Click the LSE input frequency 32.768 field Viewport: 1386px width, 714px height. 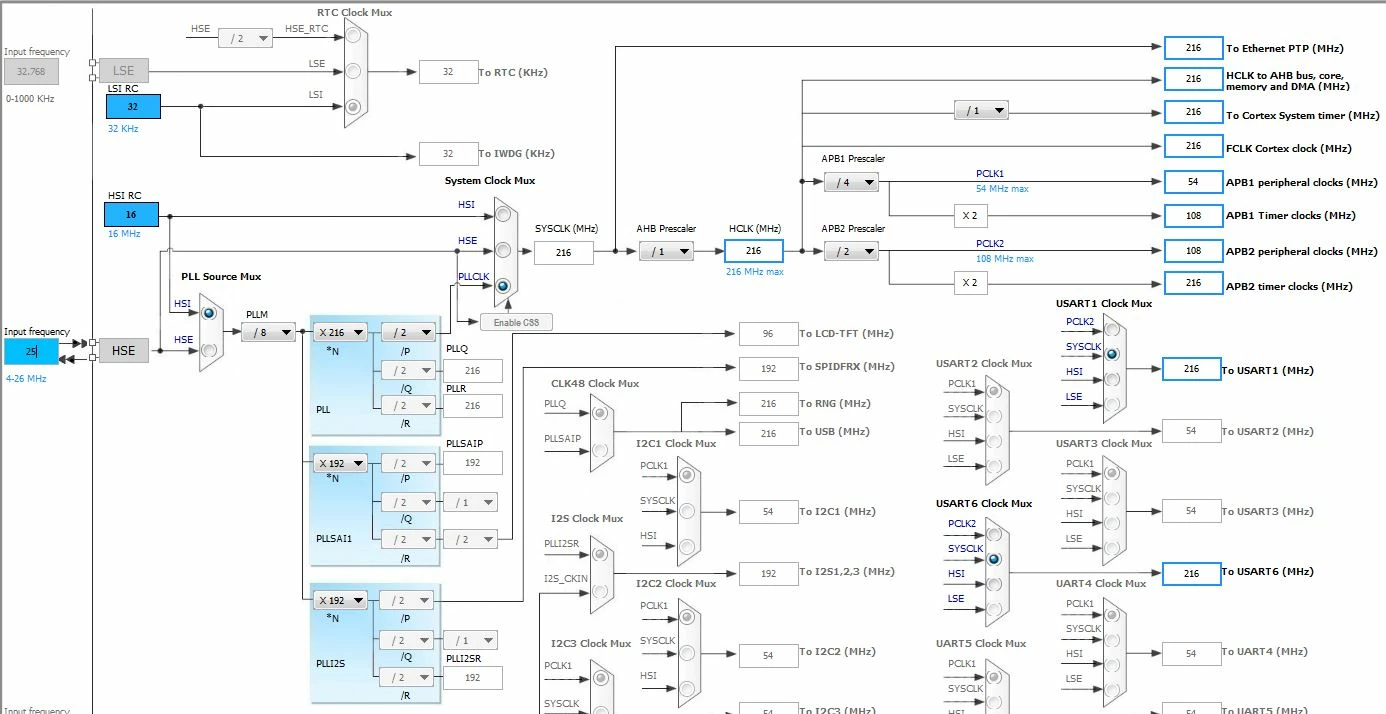point(31,71)
